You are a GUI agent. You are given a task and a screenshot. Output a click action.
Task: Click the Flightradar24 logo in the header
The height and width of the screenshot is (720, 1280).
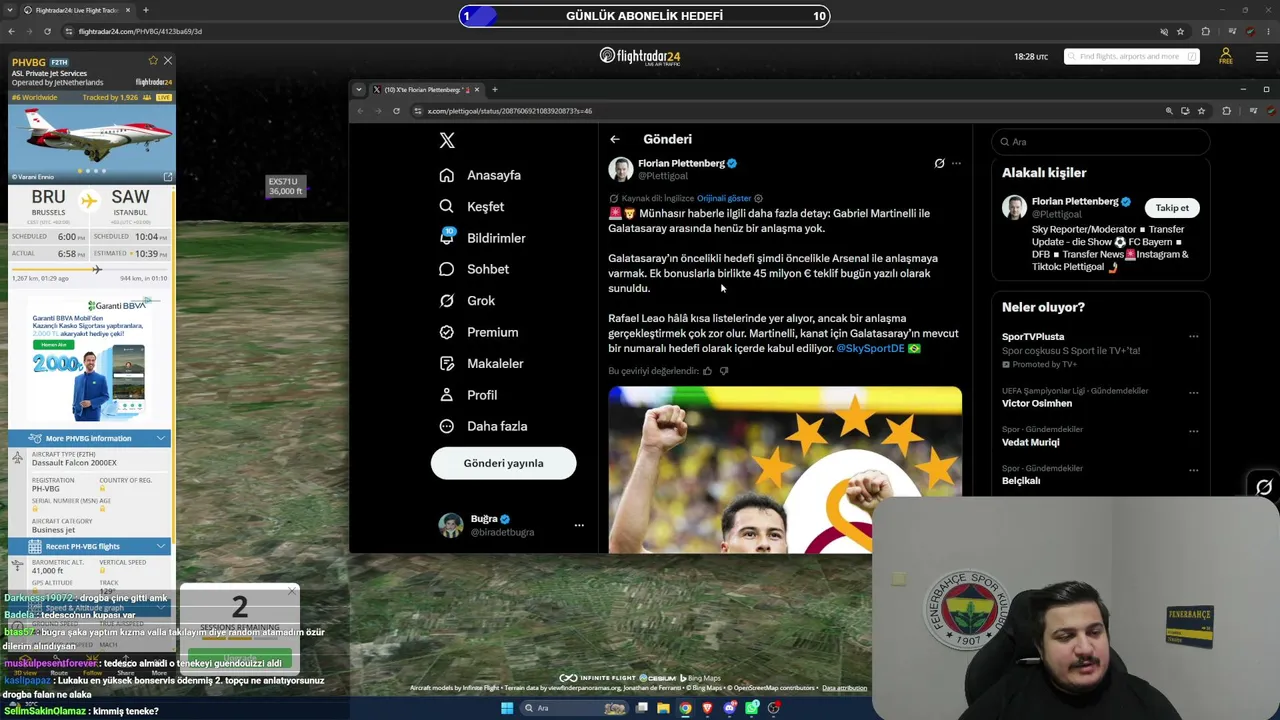(640, 56)
